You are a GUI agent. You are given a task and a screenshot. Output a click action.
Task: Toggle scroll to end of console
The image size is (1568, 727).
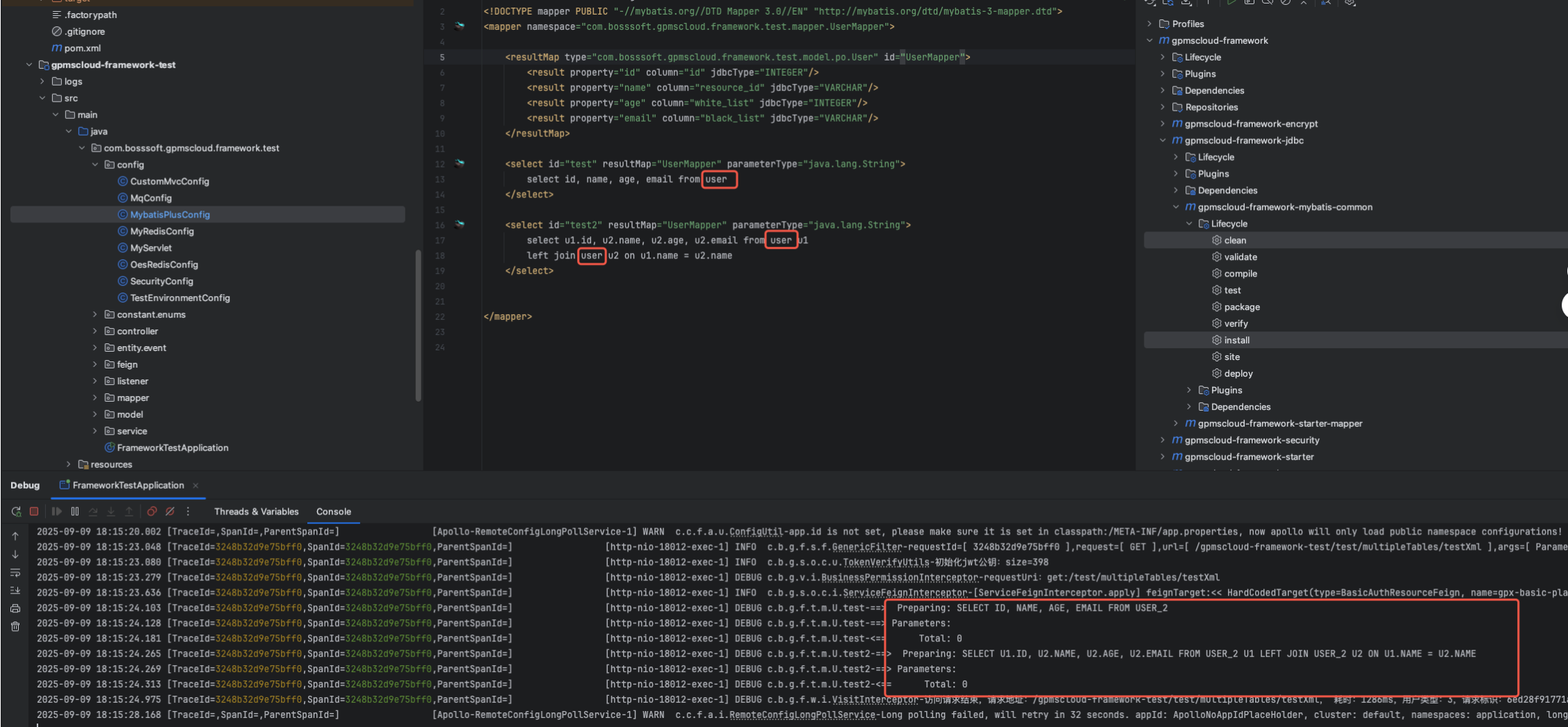[15, 591]
